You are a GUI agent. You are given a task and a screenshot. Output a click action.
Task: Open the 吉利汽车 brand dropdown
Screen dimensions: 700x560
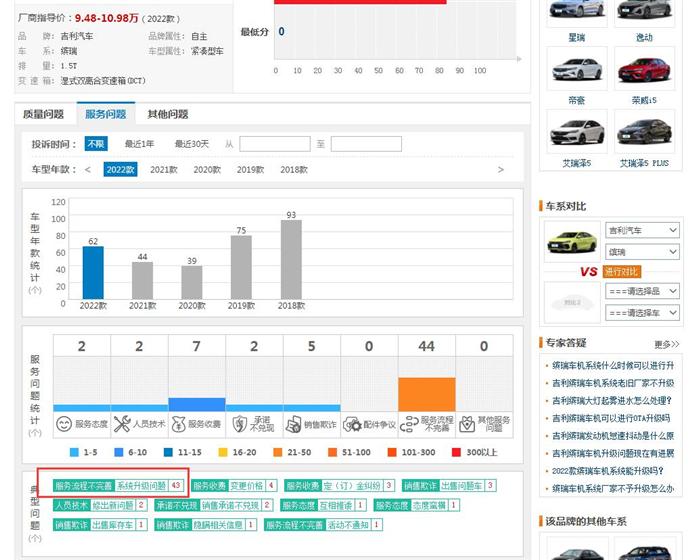click(x=642, y=230)
